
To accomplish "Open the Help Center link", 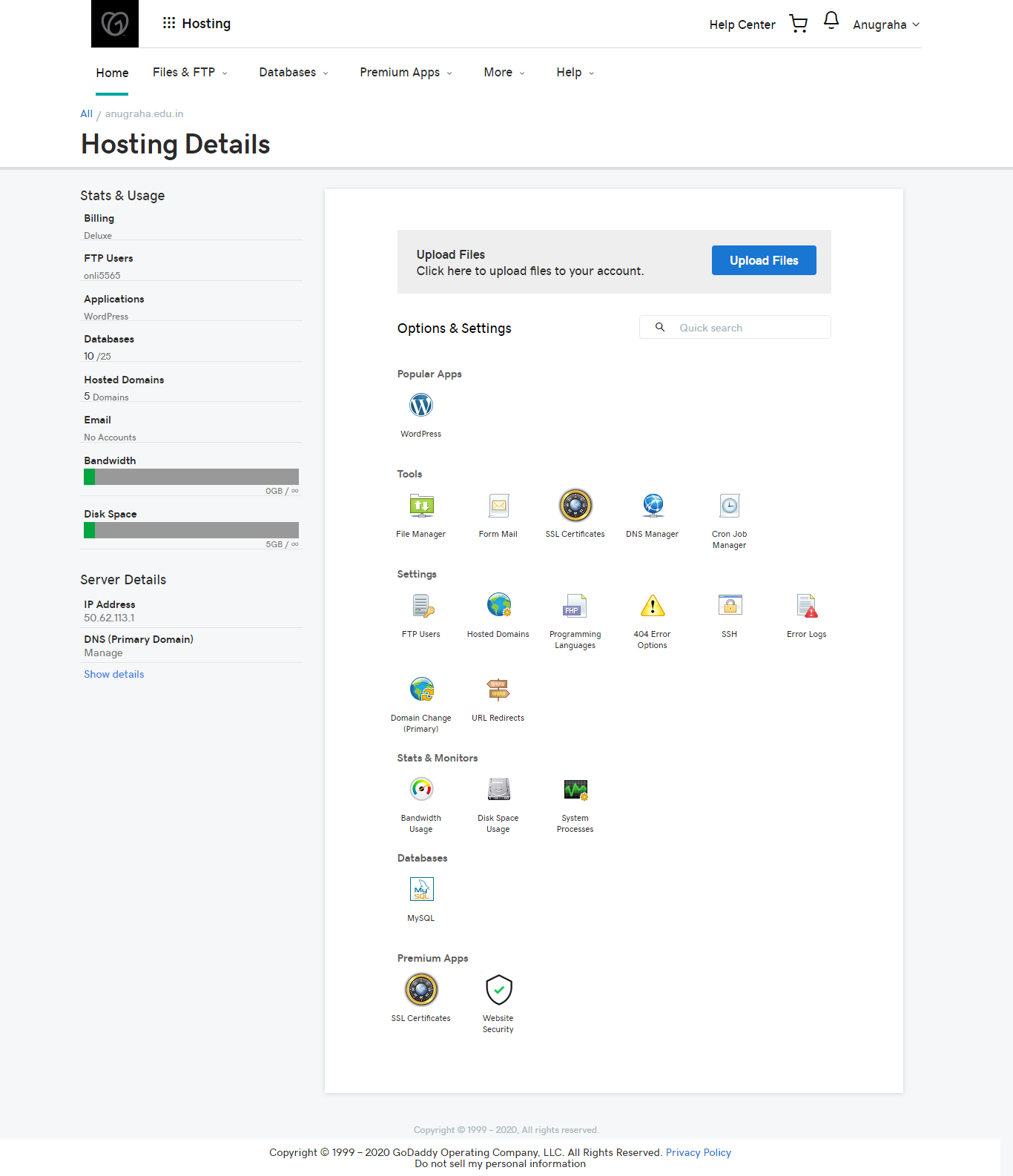I will tap(742, 24).
